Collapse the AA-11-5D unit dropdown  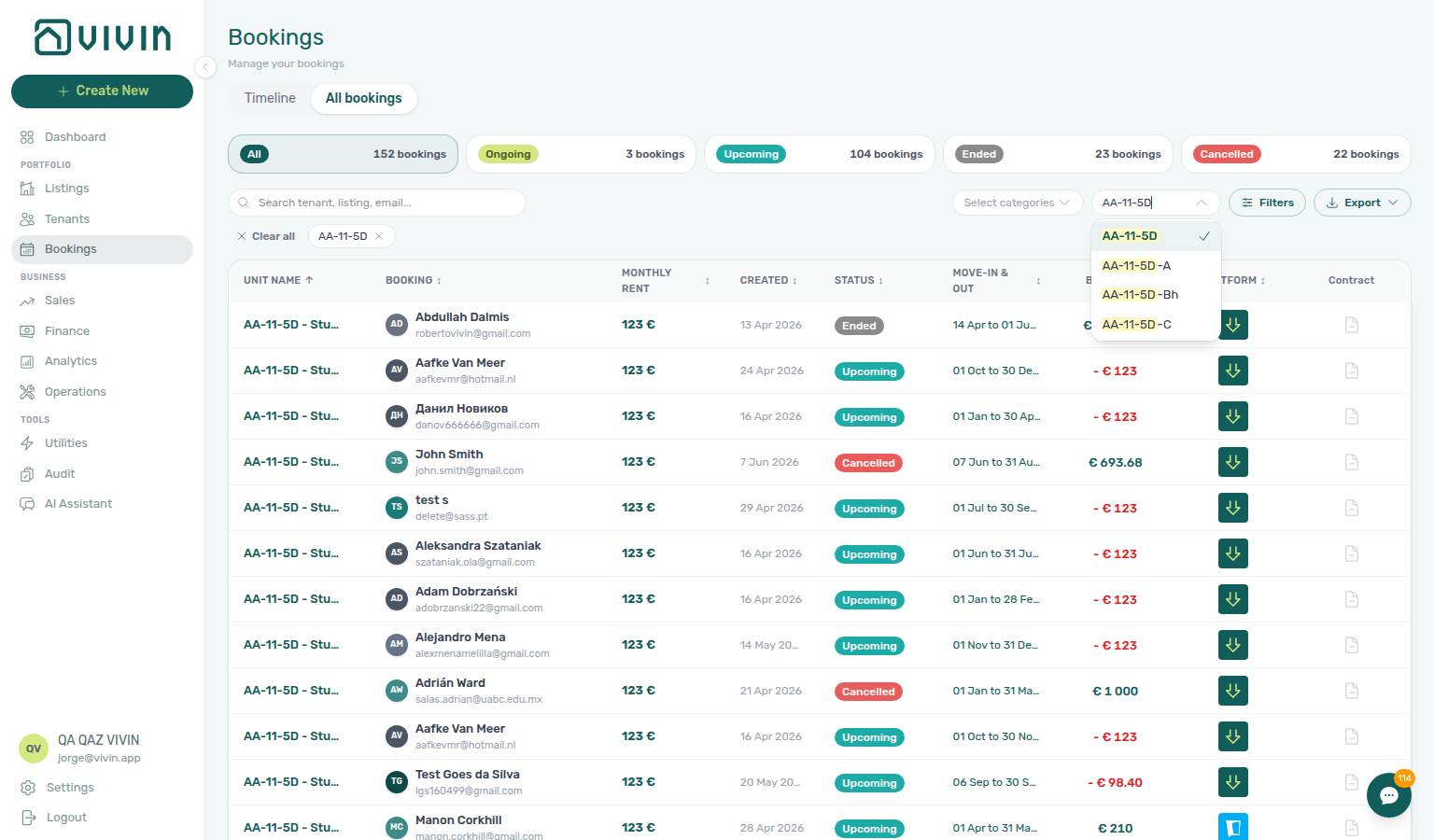[1202, 203]
